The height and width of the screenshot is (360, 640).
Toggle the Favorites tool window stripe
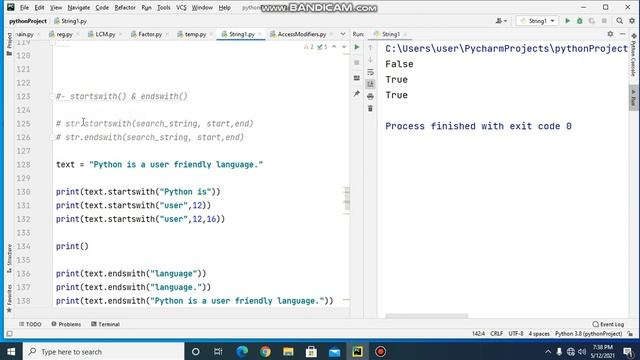click(x=9, y=298)
